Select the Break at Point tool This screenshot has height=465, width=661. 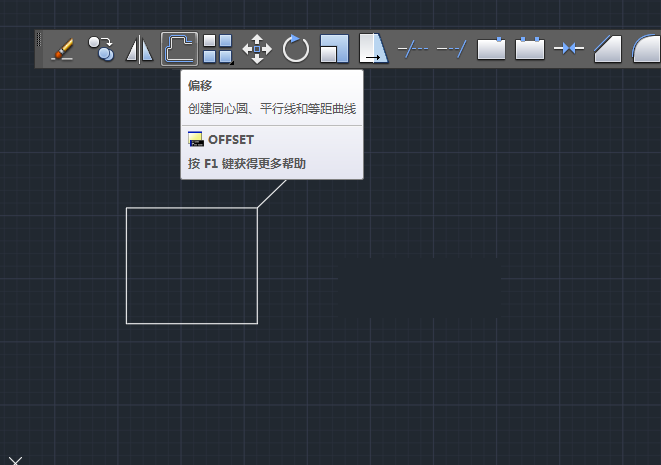click(x=491, y=48)
